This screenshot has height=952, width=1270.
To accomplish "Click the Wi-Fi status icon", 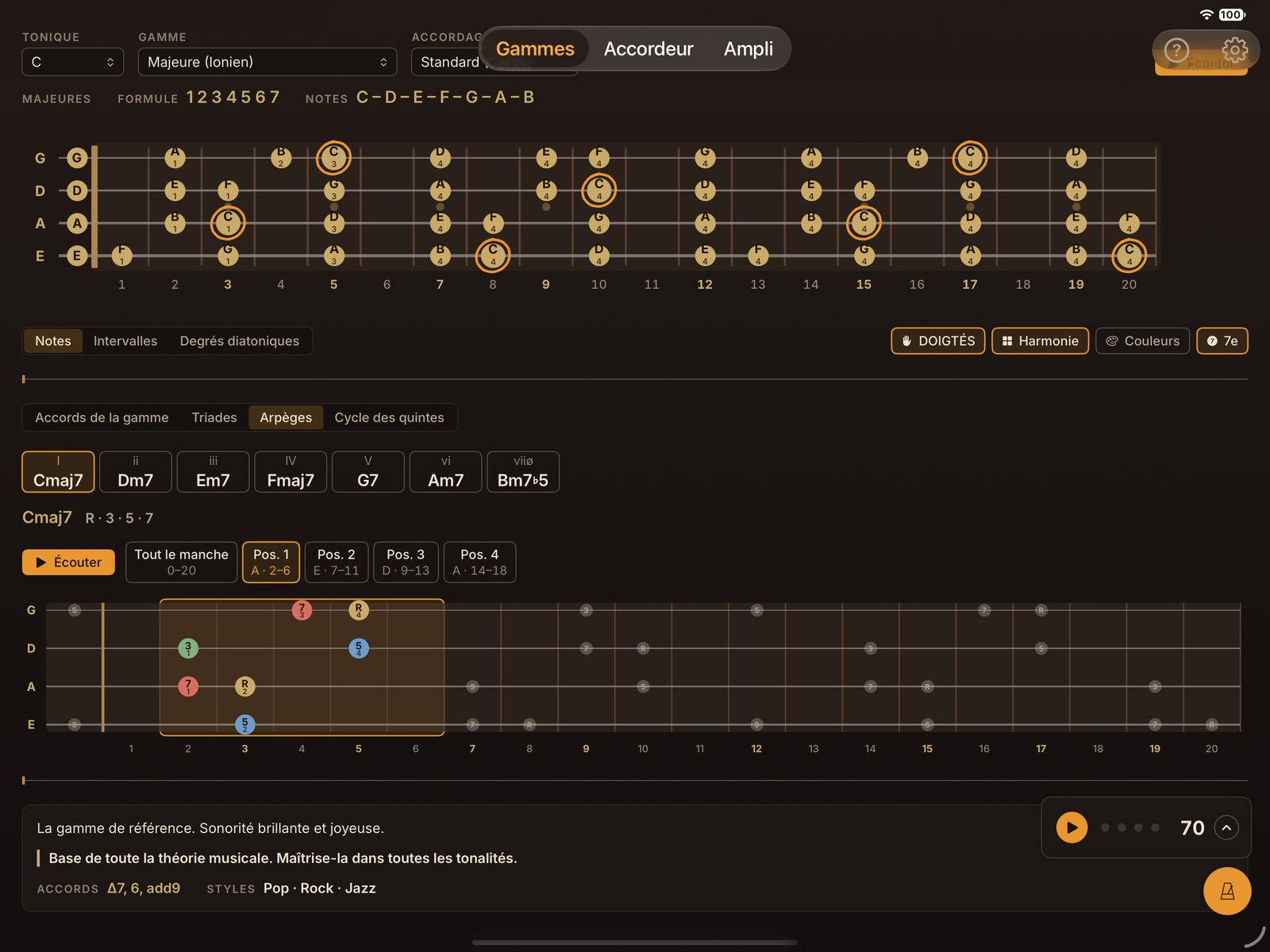I will coord(1206,14).
